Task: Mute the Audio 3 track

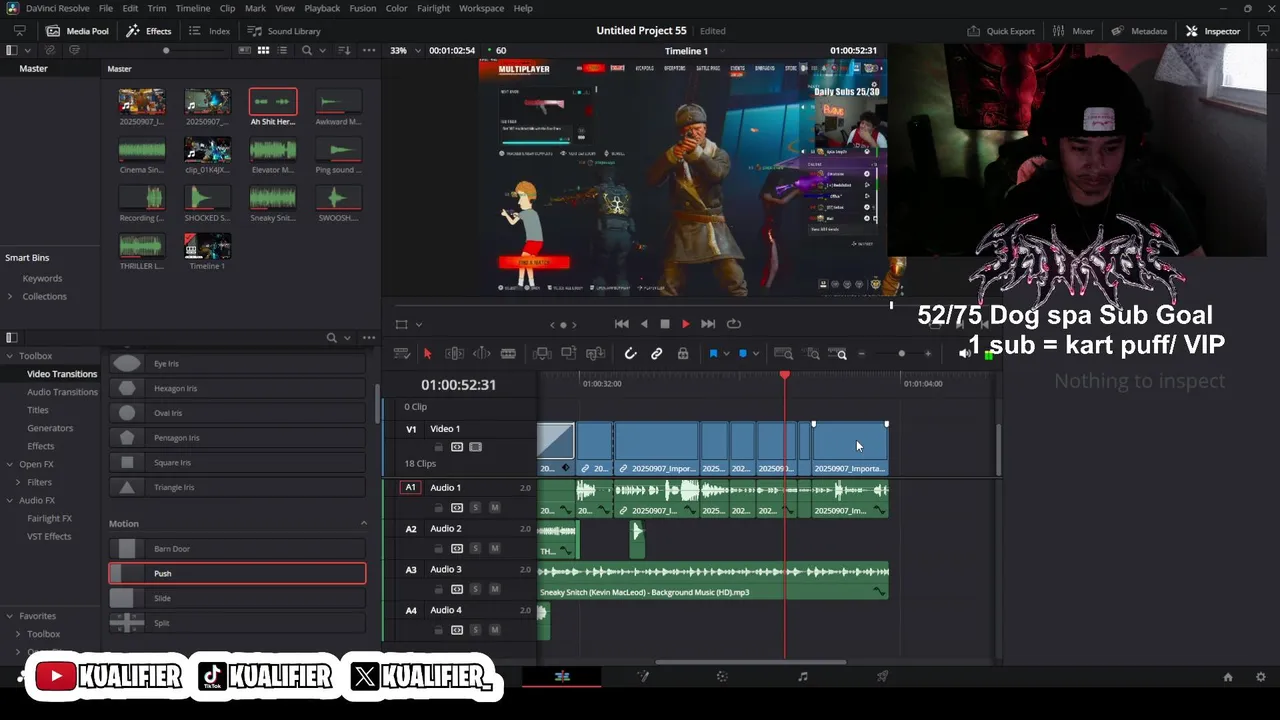Action: tap(494, 590)
